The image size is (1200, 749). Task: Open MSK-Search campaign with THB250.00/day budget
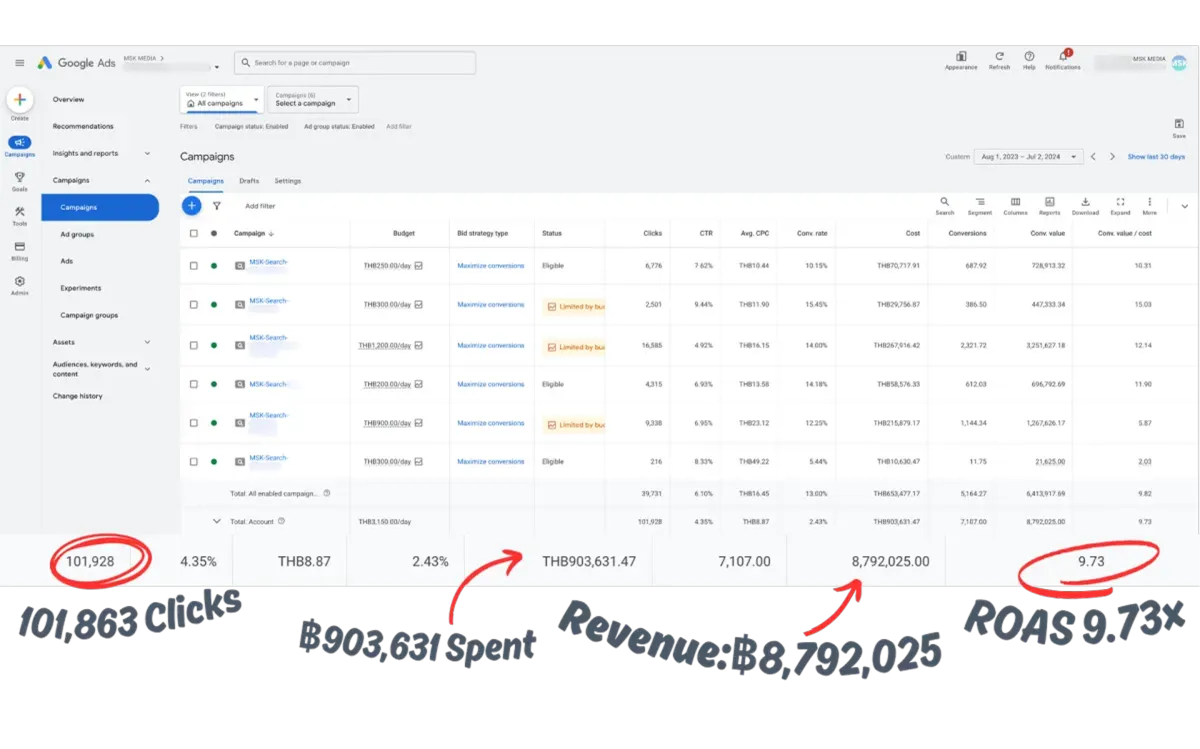[269, 262]
